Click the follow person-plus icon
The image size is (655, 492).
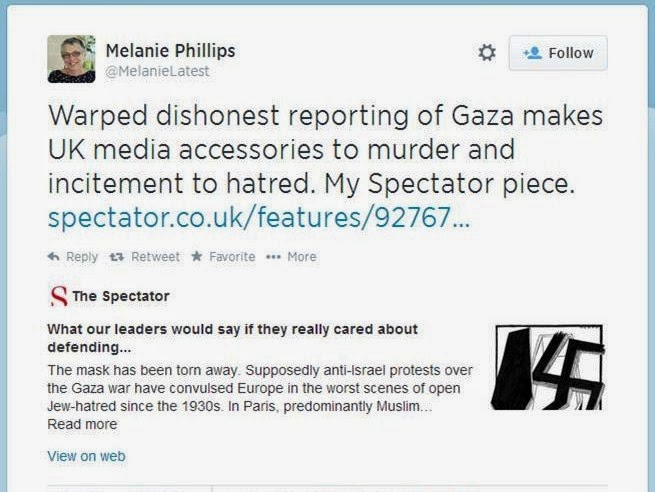tap(532, 53)
